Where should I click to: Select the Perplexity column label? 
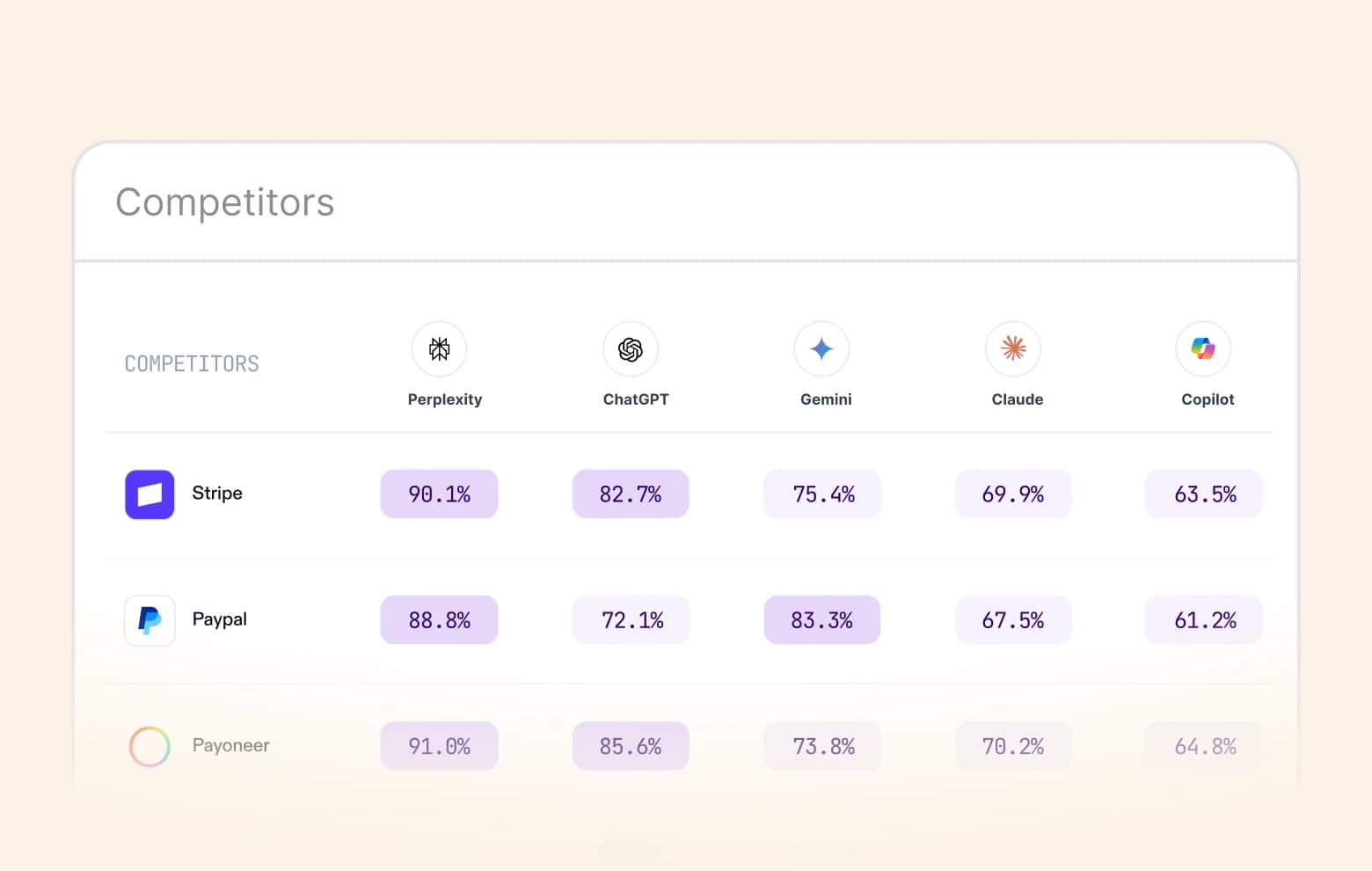[x=445, y=399]
